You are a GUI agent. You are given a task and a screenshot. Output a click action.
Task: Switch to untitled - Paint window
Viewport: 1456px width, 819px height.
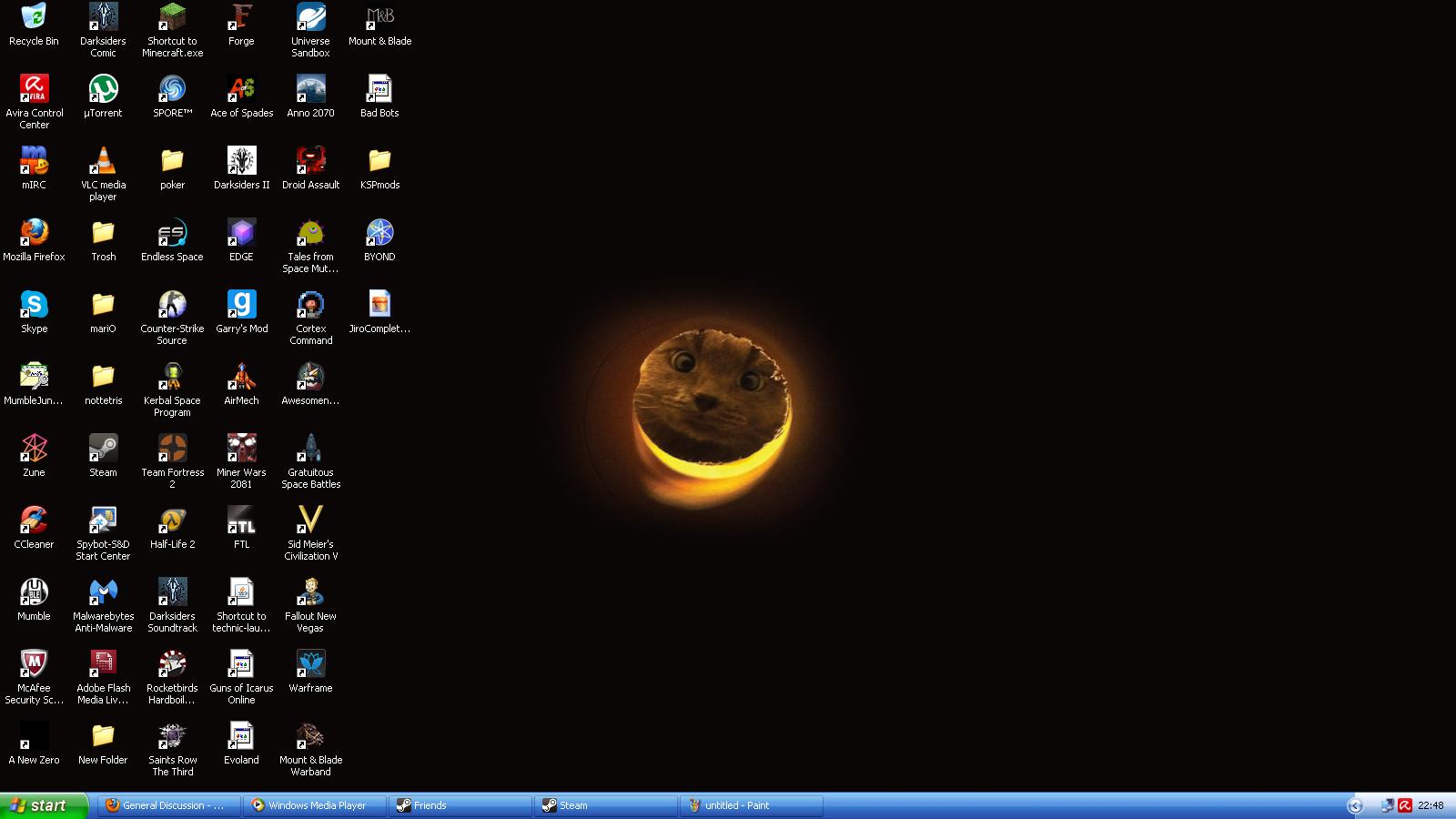pos(752,805)
